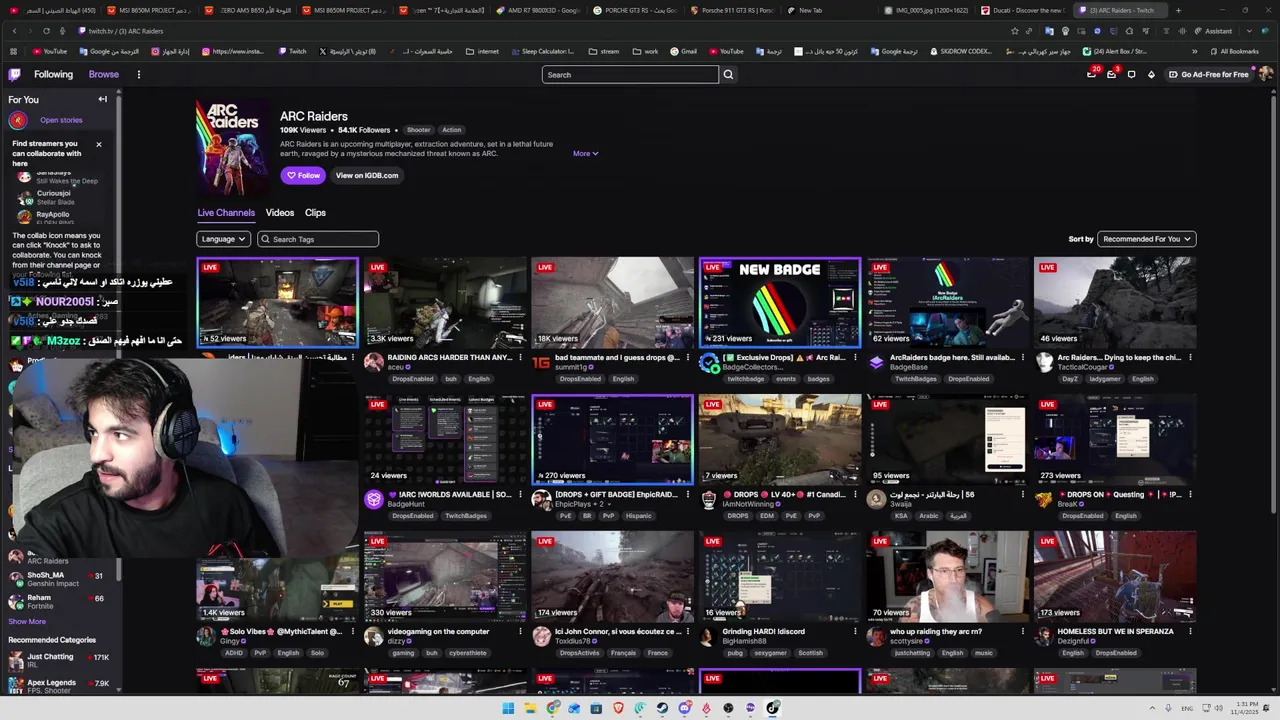The image size is (1280, 720).
Task: Open options for dizzy stream card
Action: point(520,632)
